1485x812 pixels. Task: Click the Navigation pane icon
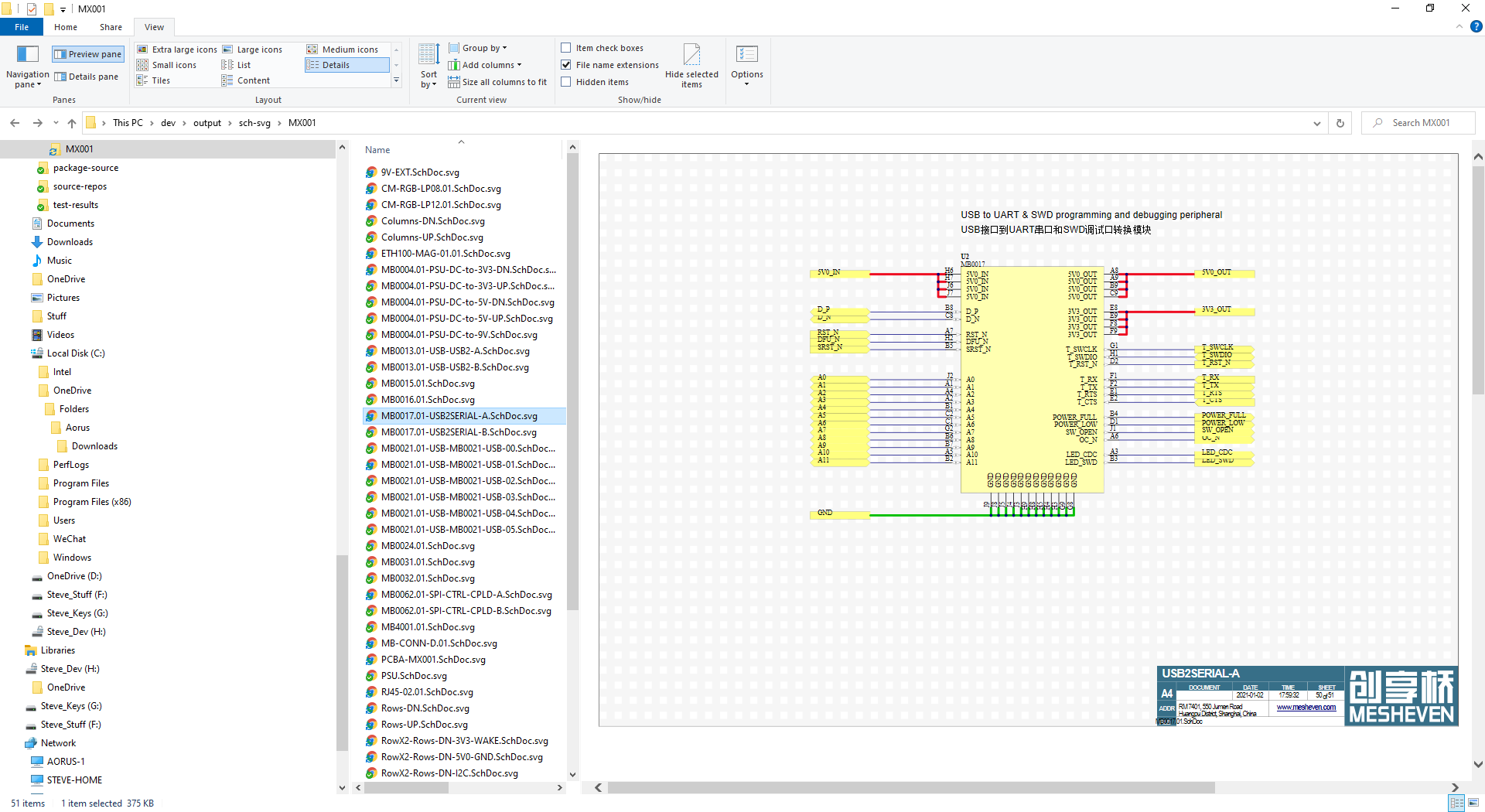[x=28, y=54]
